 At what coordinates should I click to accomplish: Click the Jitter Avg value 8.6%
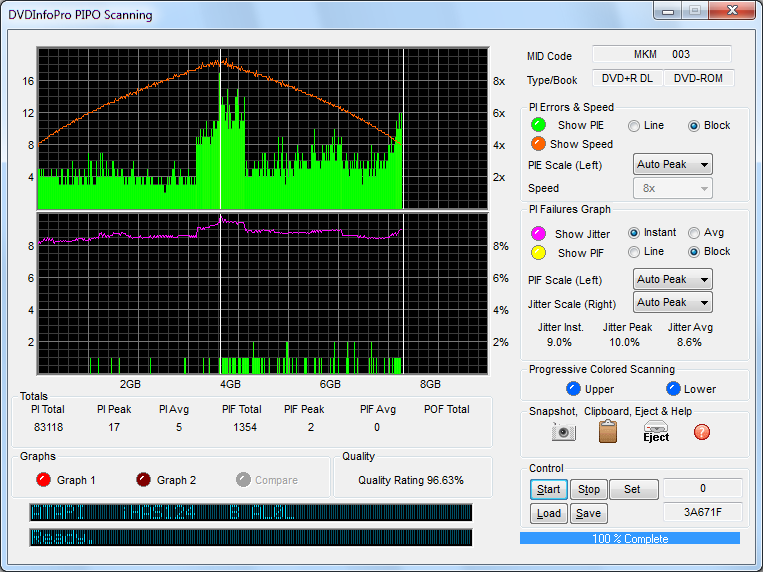(x=689, y=342)
